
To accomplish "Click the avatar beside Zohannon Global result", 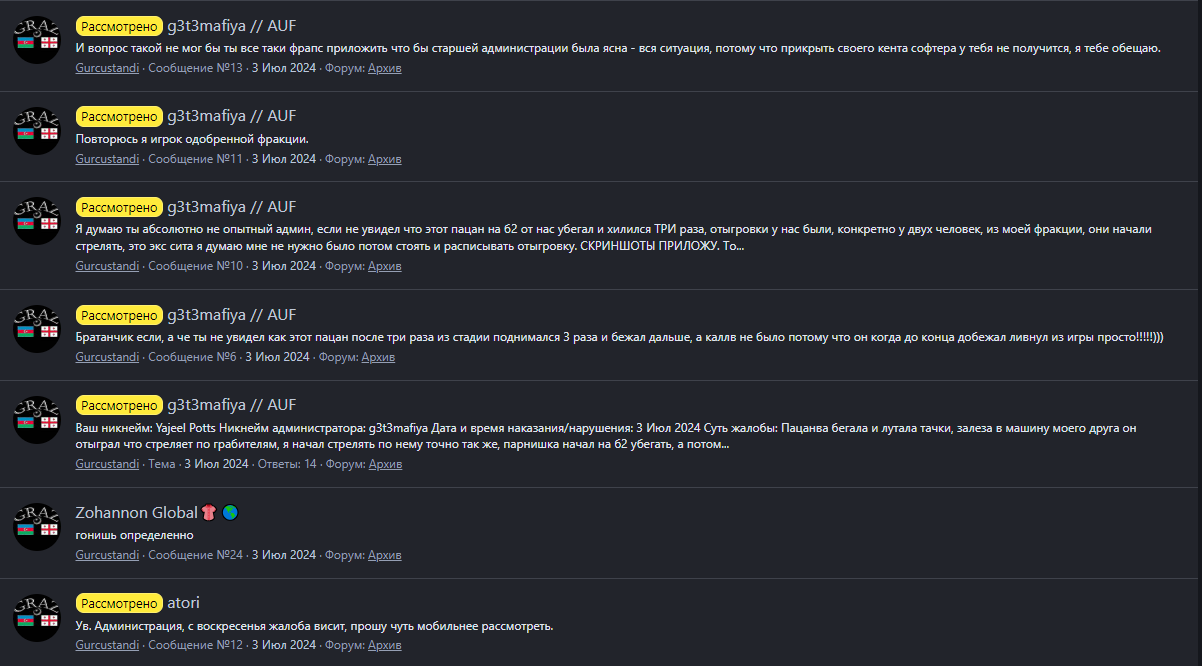I will (37, 527).
